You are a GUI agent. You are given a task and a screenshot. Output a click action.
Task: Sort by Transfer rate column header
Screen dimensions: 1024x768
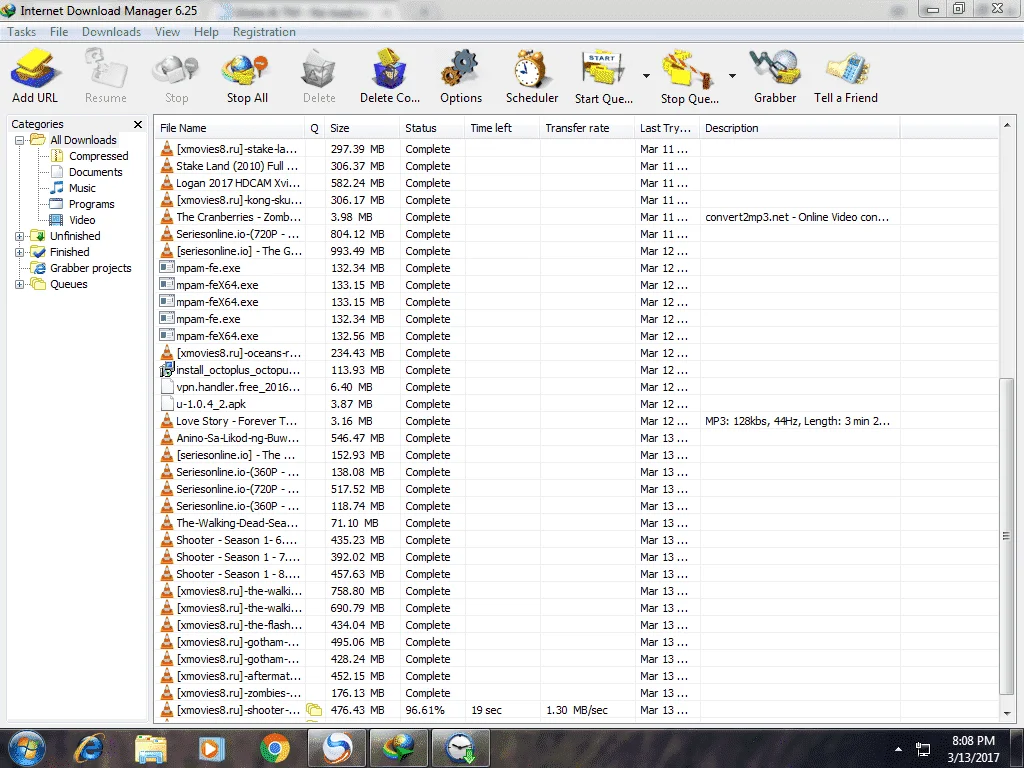point(587,128)
